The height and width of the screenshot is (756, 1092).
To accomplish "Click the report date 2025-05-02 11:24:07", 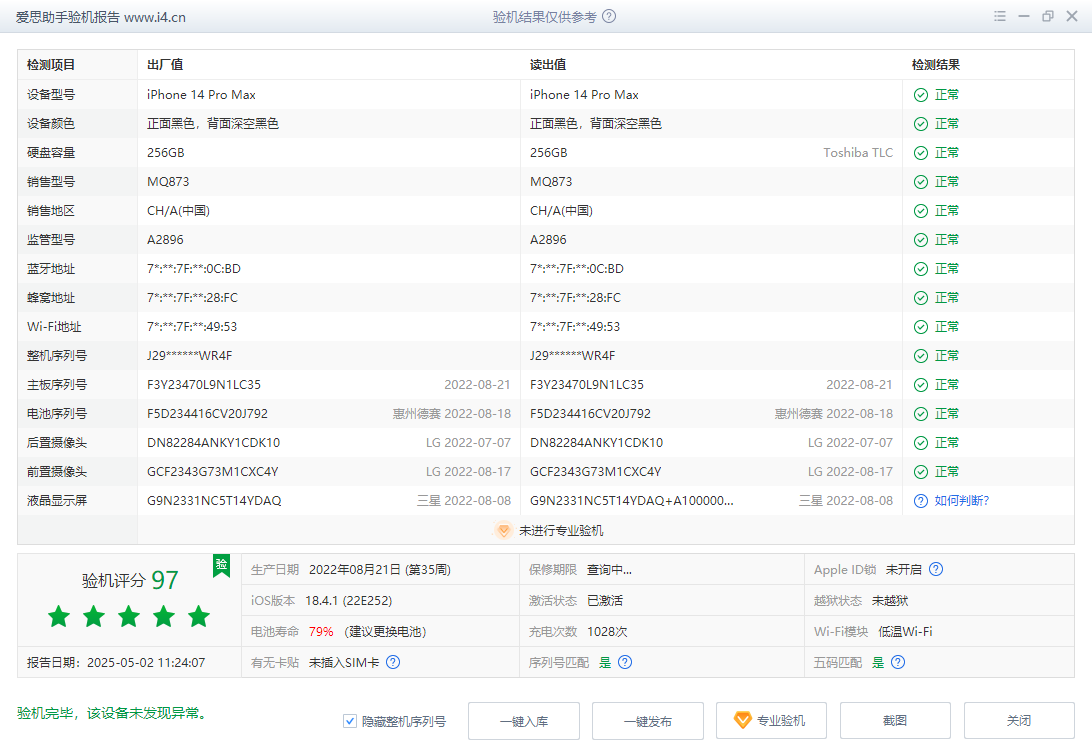I will 146,663.
